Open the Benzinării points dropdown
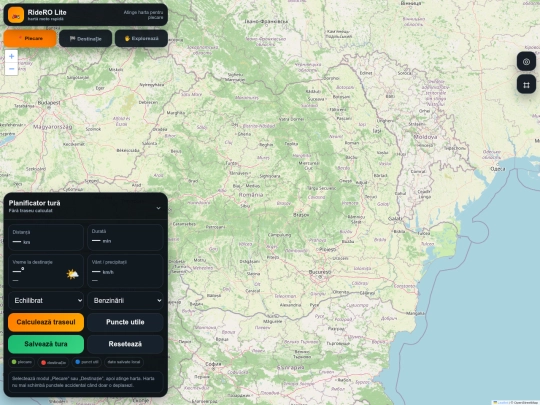The image size is (540, 405). (125, 301)
